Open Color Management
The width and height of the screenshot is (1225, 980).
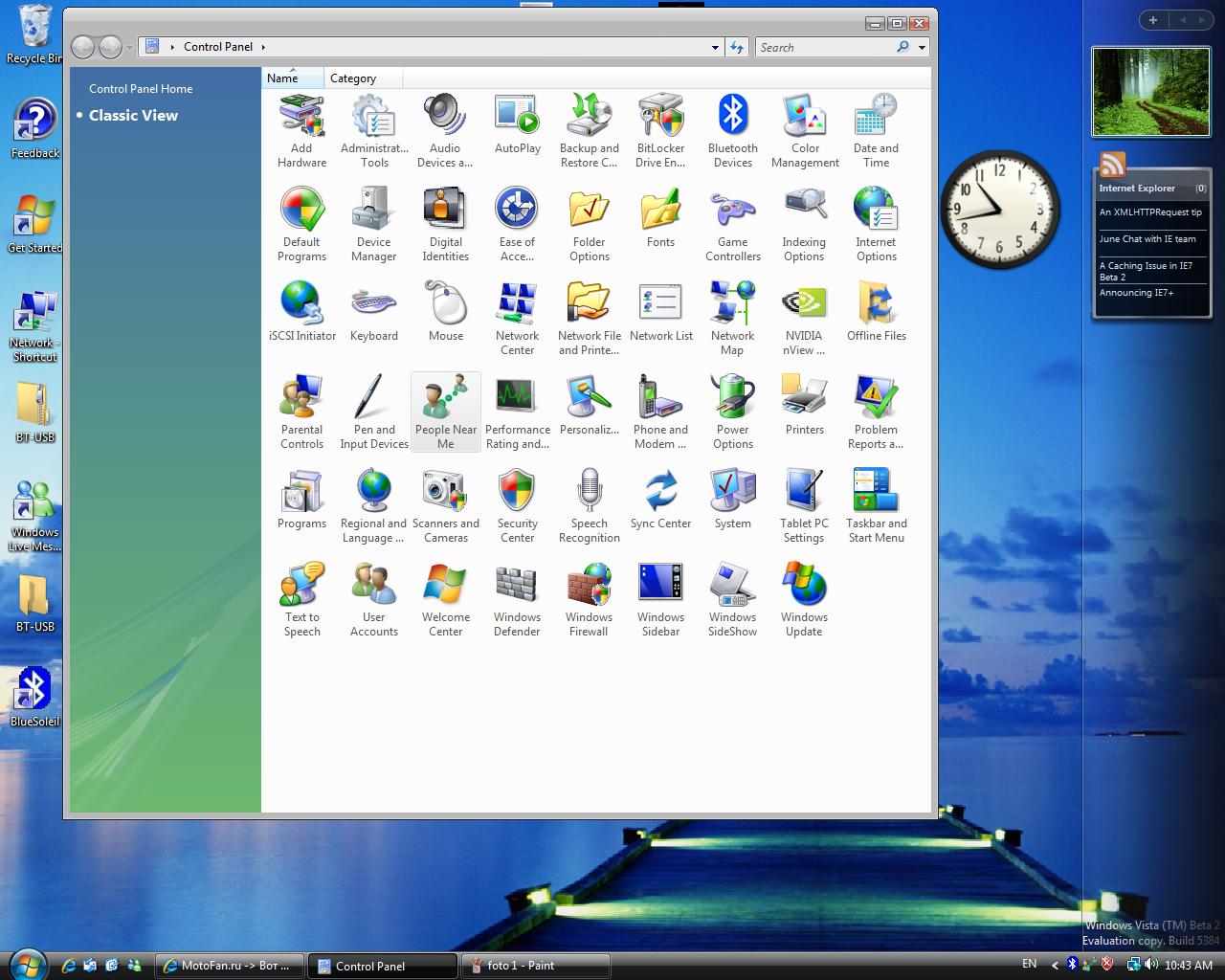click(805, 131)
